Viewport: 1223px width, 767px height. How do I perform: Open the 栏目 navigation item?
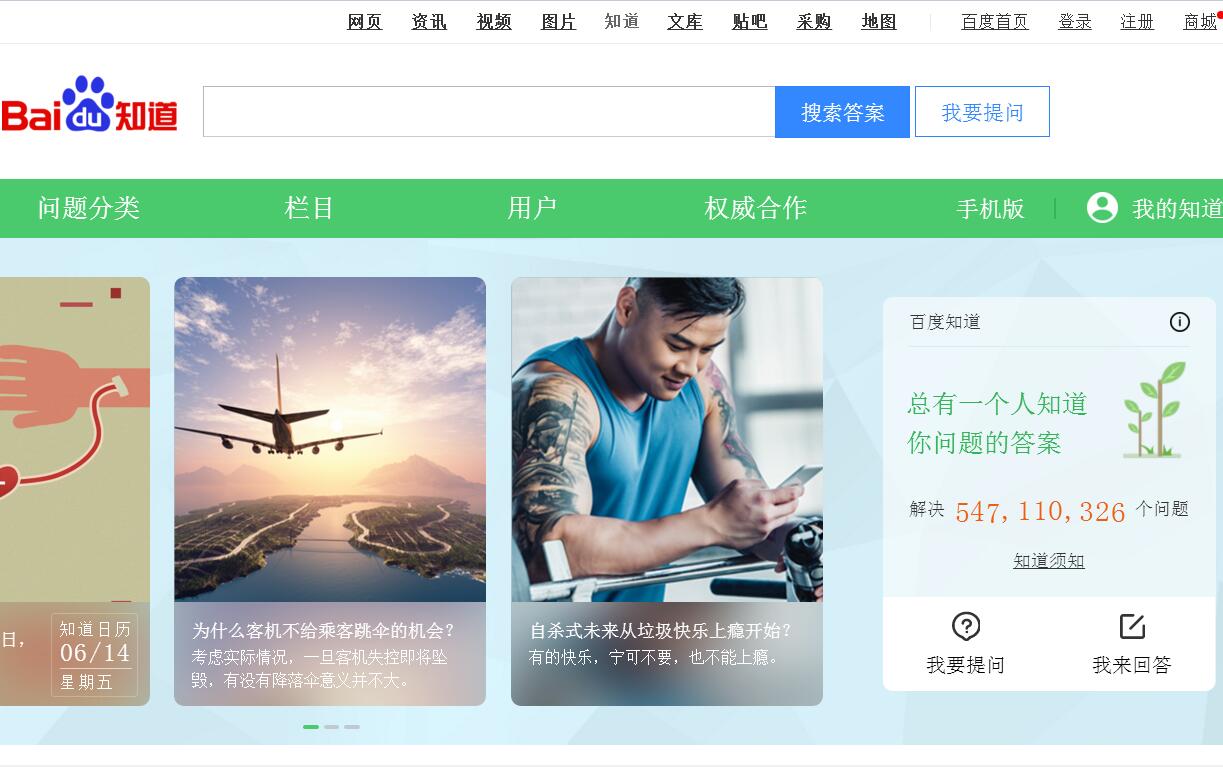(x=309, y=208)
